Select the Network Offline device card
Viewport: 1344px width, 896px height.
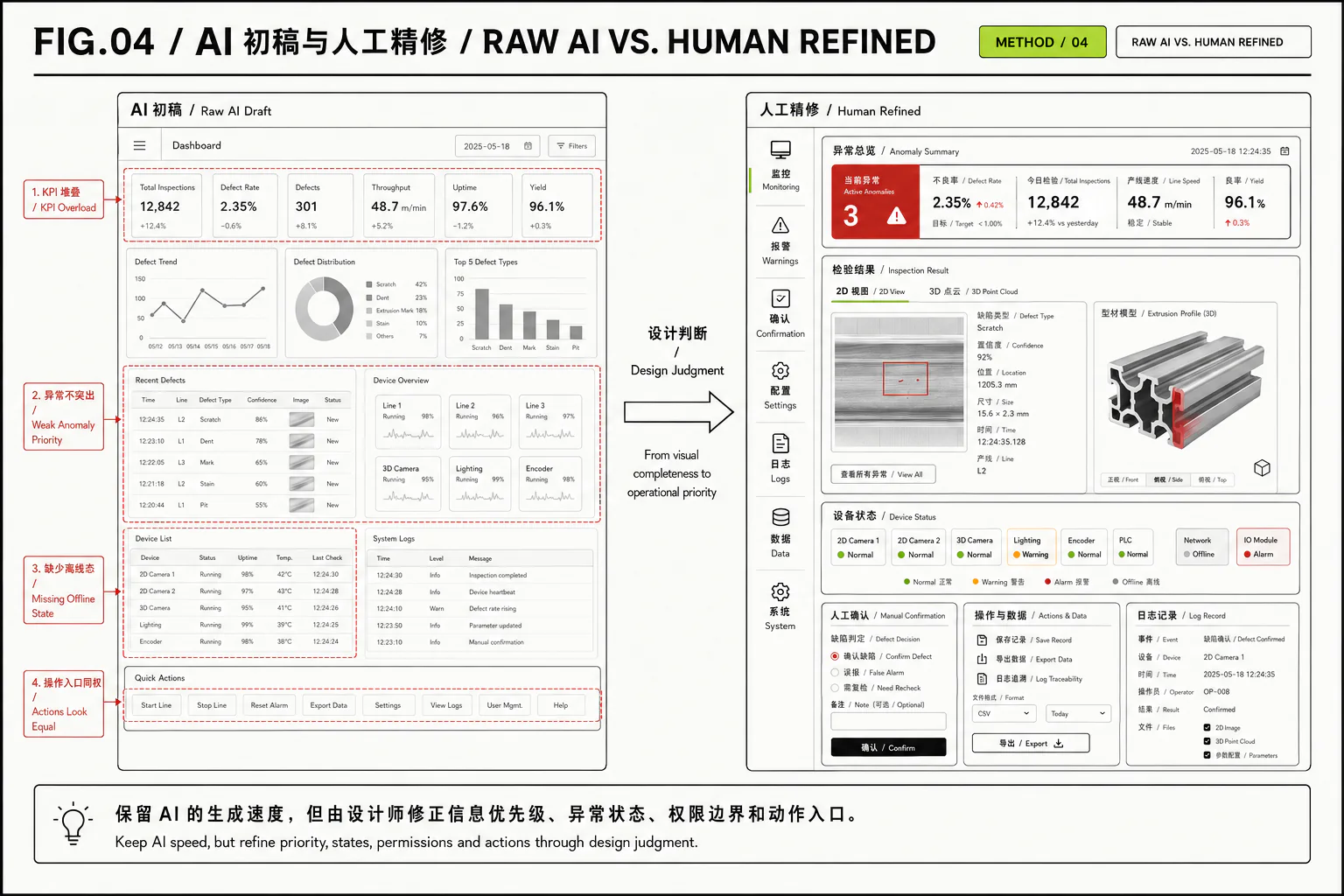[1200, 547]
